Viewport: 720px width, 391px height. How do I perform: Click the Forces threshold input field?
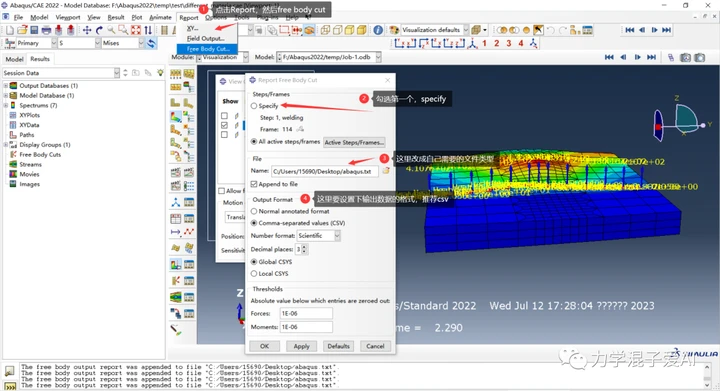pos(306,313)
